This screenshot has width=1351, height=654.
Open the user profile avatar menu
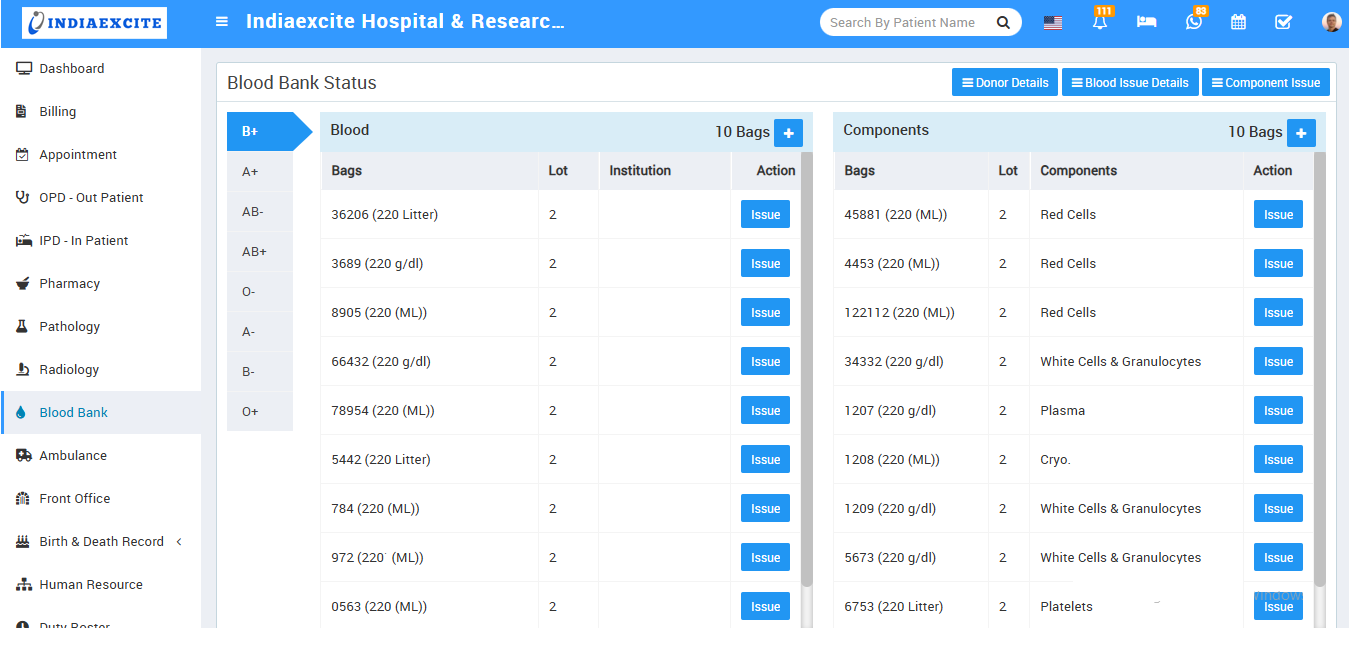[x=1331, y=22]
